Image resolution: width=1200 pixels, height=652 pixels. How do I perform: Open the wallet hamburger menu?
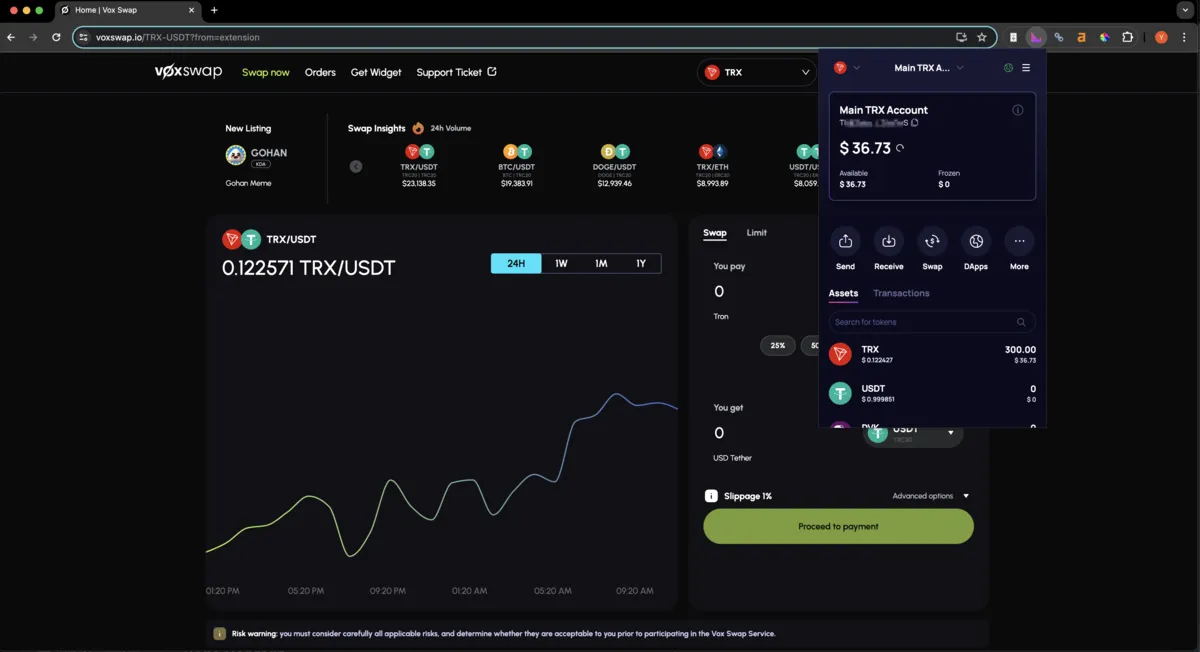[x=1026, y=68]
